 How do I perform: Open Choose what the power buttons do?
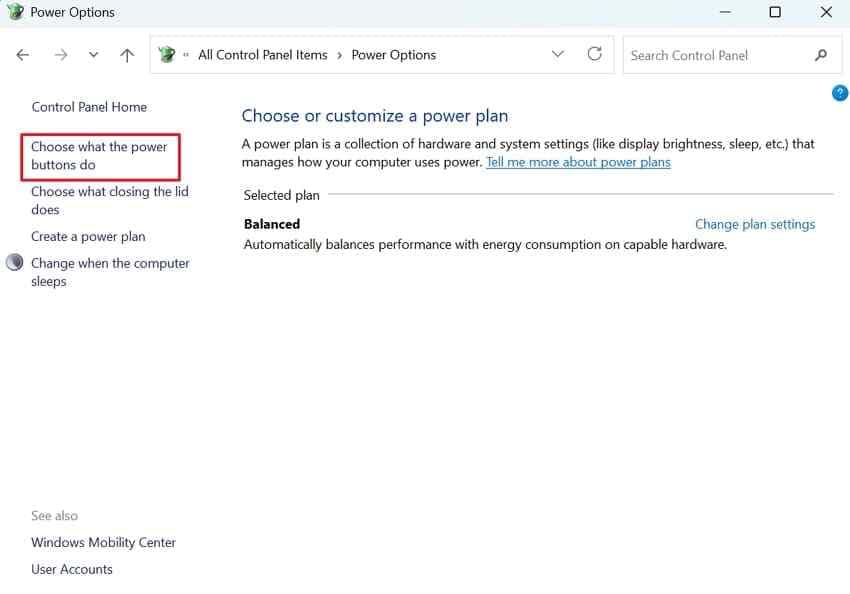[x=99, y=156]
